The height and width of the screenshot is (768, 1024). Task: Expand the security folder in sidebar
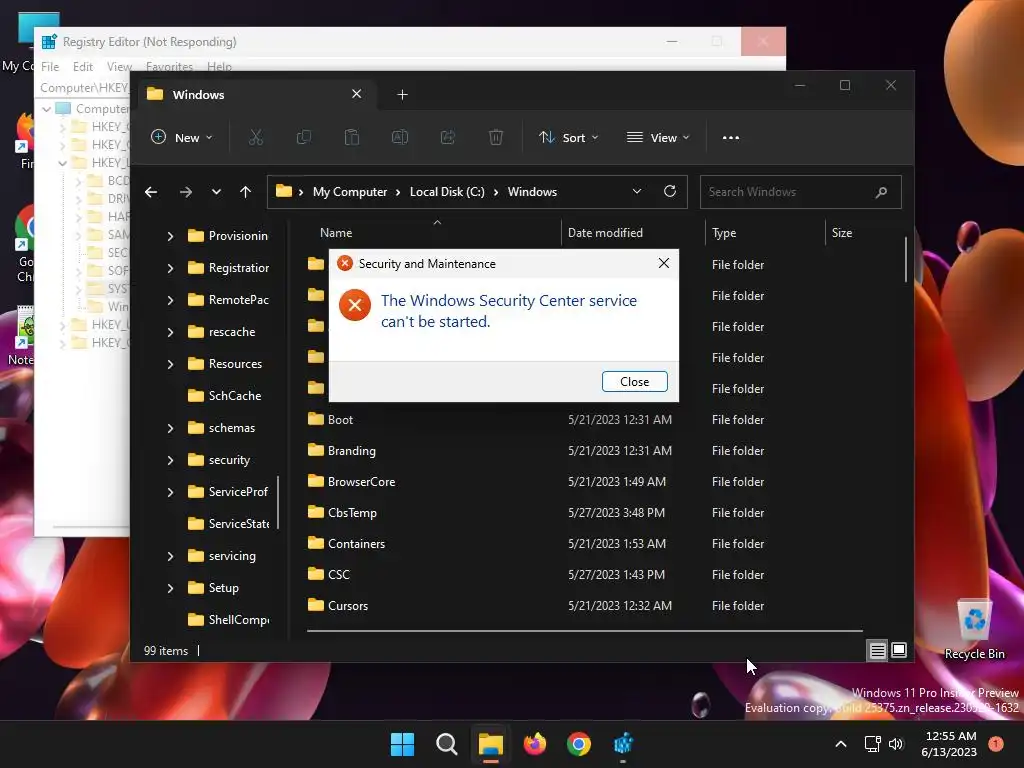pyautogui.click(x=170, y=460)
